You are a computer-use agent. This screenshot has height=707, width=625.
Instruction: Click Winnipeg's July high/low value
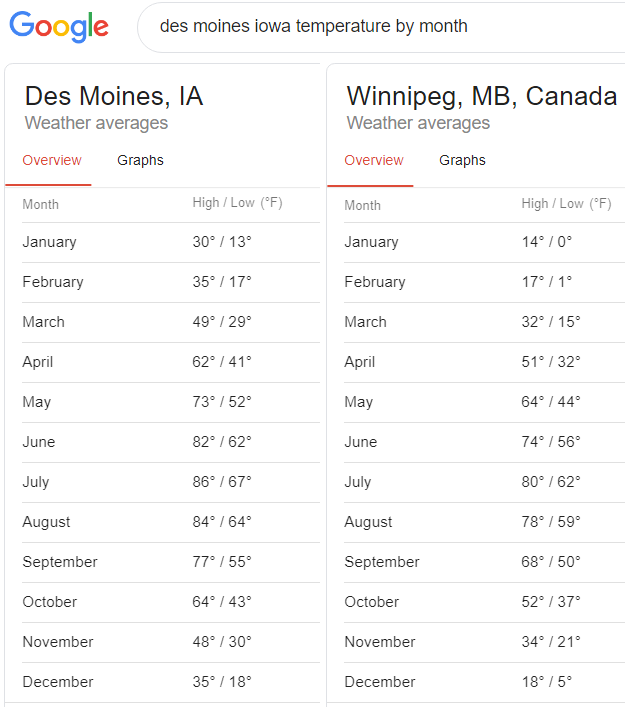pos(551,482)
